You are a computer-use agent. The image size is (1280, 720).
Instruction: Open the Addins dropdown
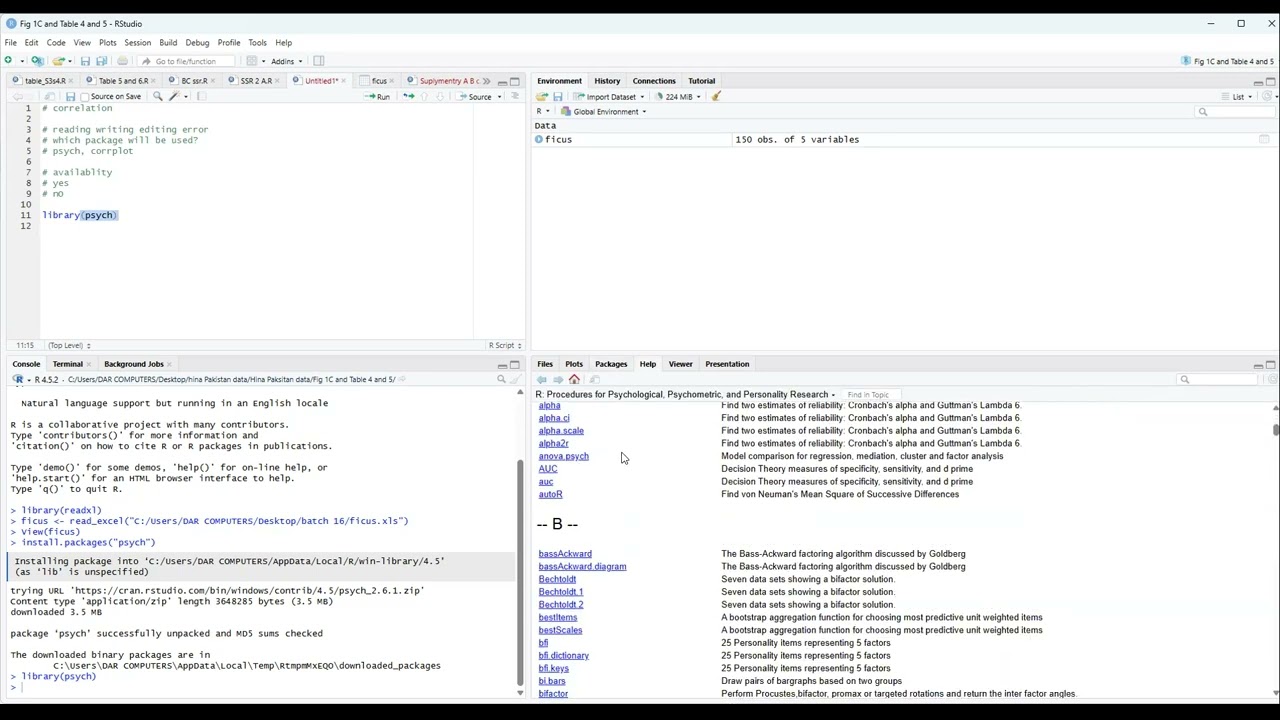click(286, 61)
